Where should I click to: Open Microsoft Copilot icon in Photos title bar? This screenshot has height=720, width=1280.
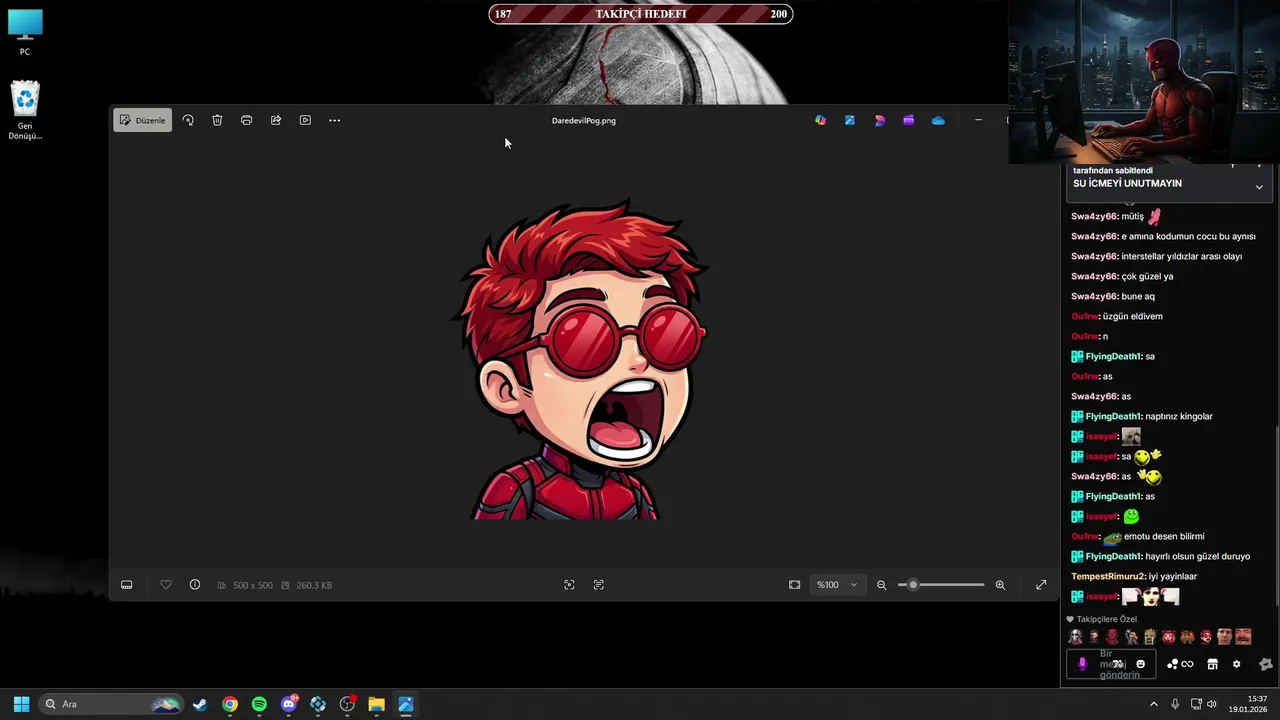(820, 120)
